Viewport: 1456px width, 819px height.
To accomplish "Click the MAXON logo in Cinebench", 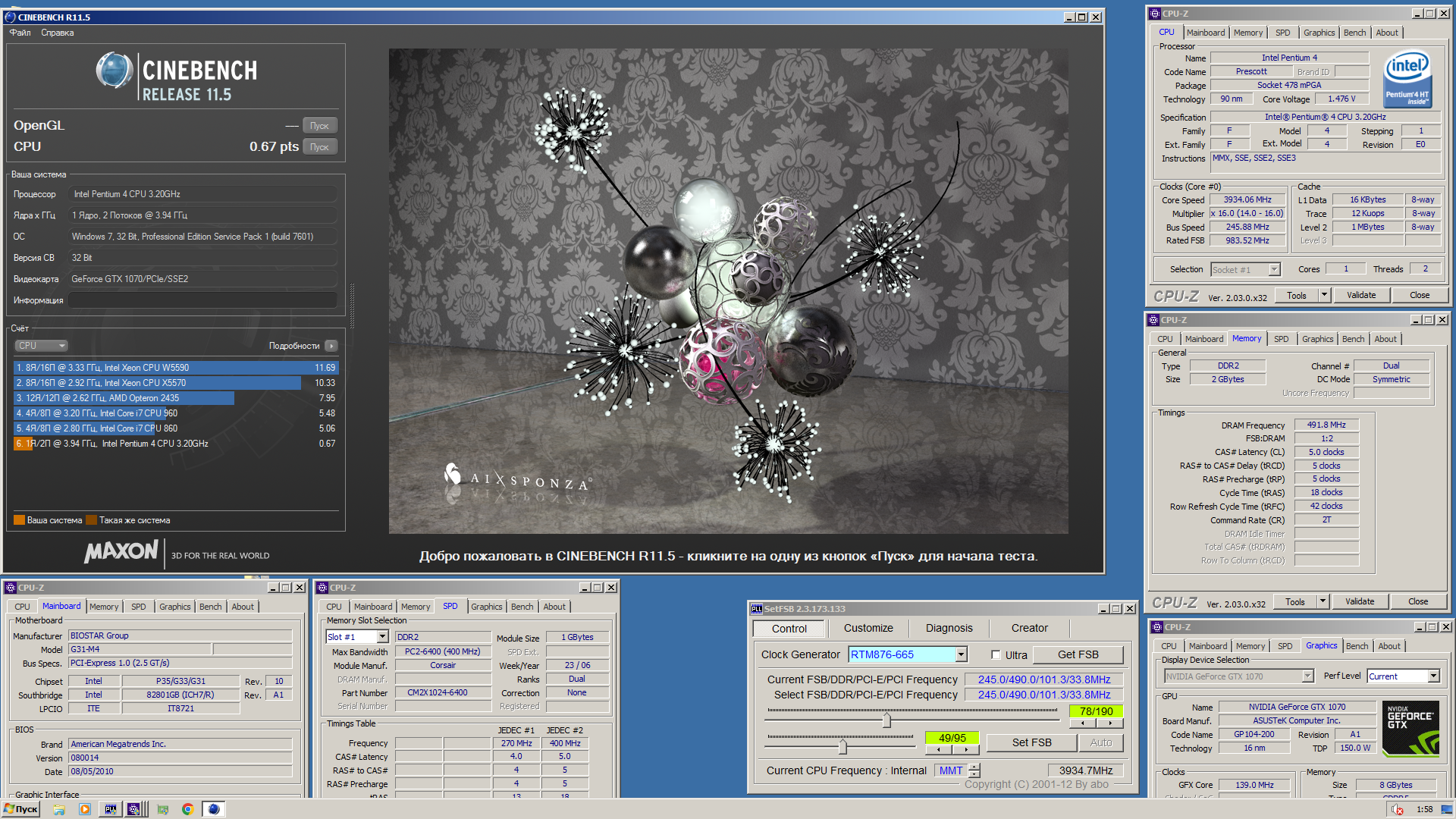I will coord(121,551).
